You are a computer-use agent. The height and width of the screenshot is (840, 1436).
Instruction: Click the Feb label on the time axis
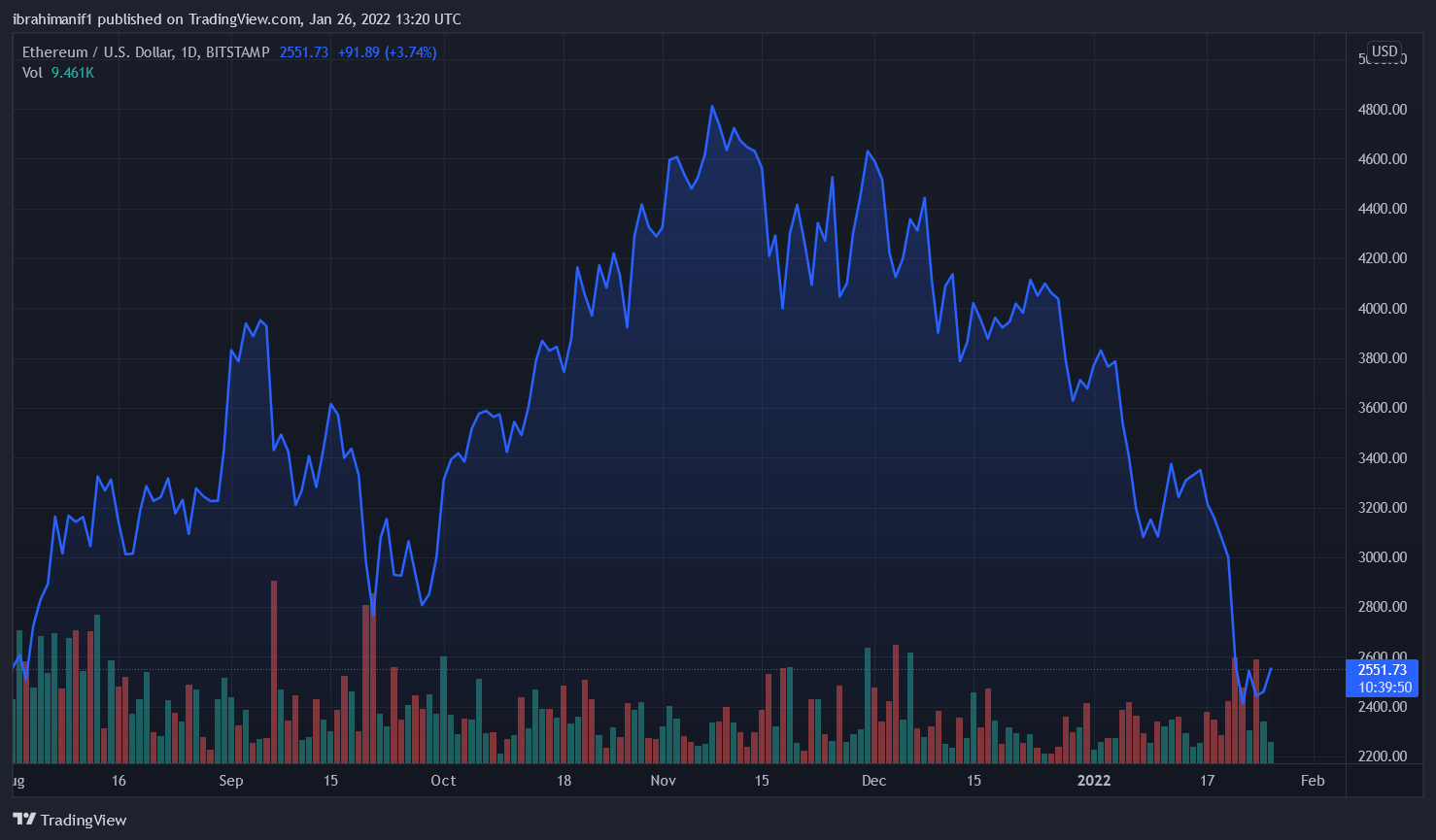[1313, 781]
